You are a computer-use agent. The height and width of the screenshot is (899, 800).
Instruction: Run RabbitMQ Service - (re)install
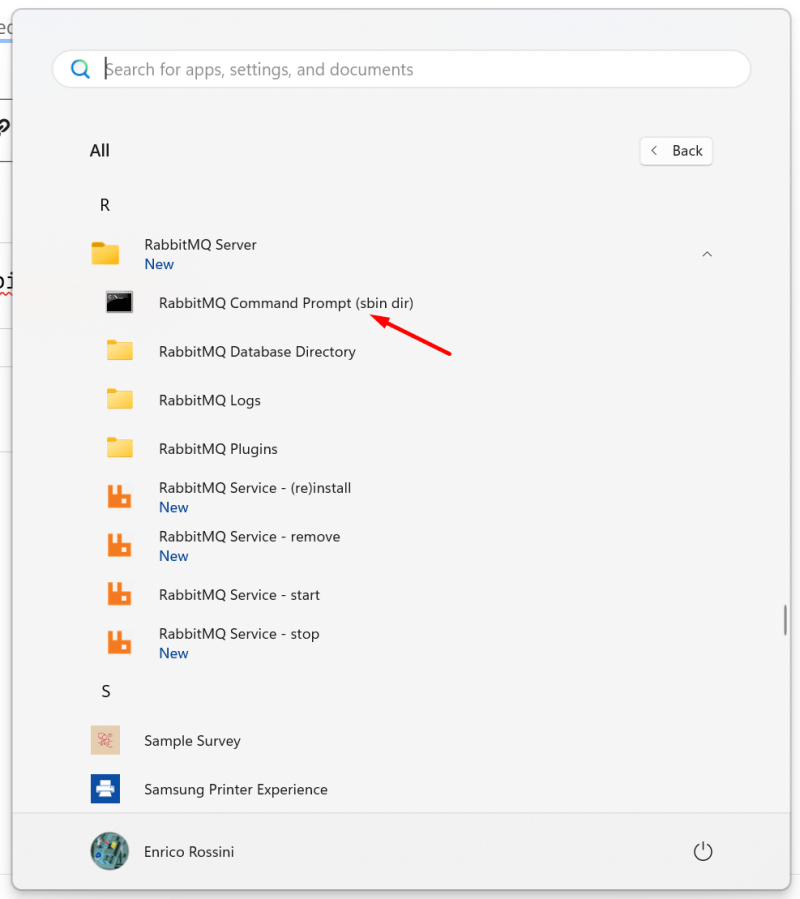click(x=255, y=488)
